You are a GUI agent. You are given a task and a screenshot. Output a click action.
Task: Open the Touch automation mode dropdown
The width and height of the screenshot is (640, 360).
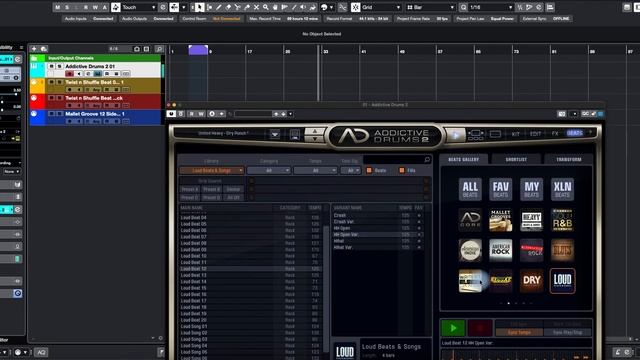(139, 7)
